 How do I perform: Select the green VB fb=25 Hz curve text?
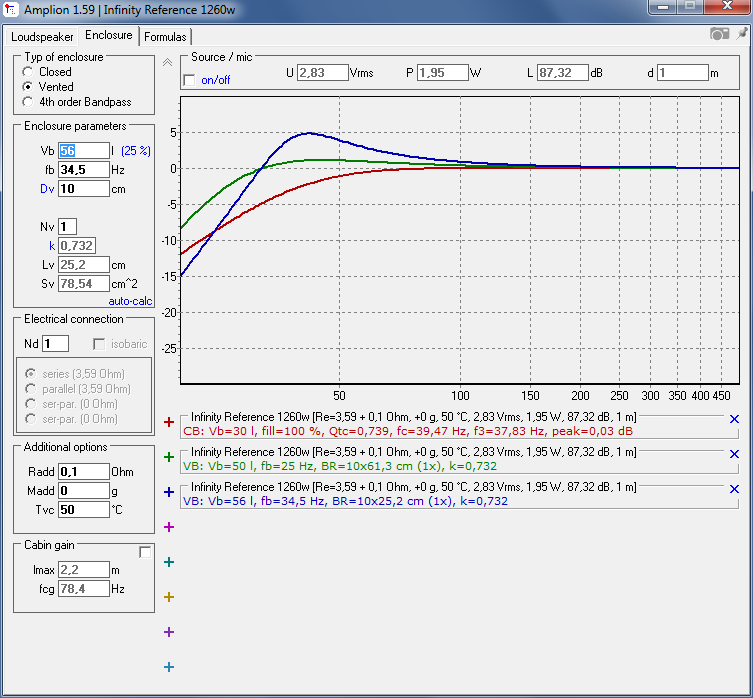[x=340, y=466]
